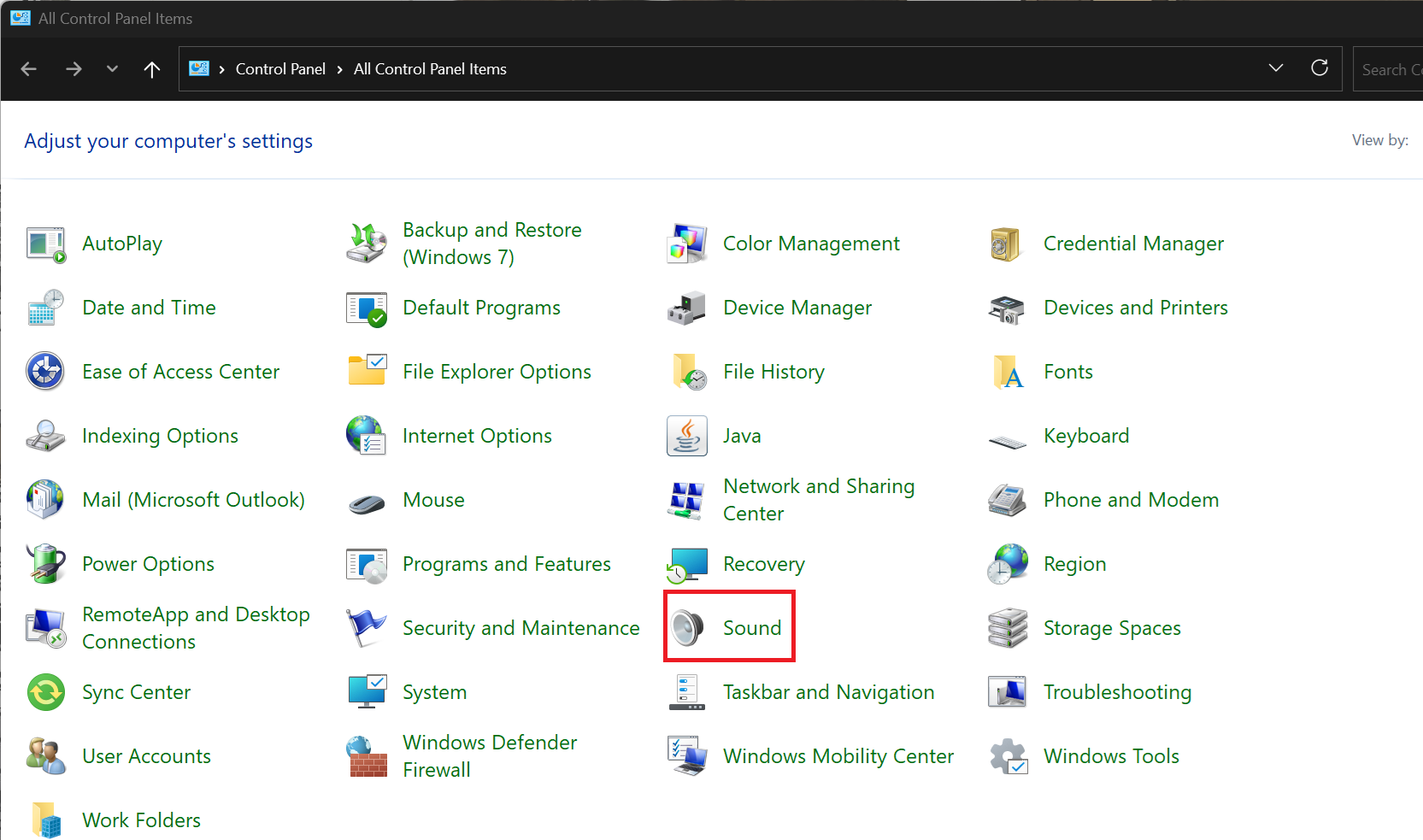Open the Indexing Options link

pyautogui.click(x=161, y=436)
